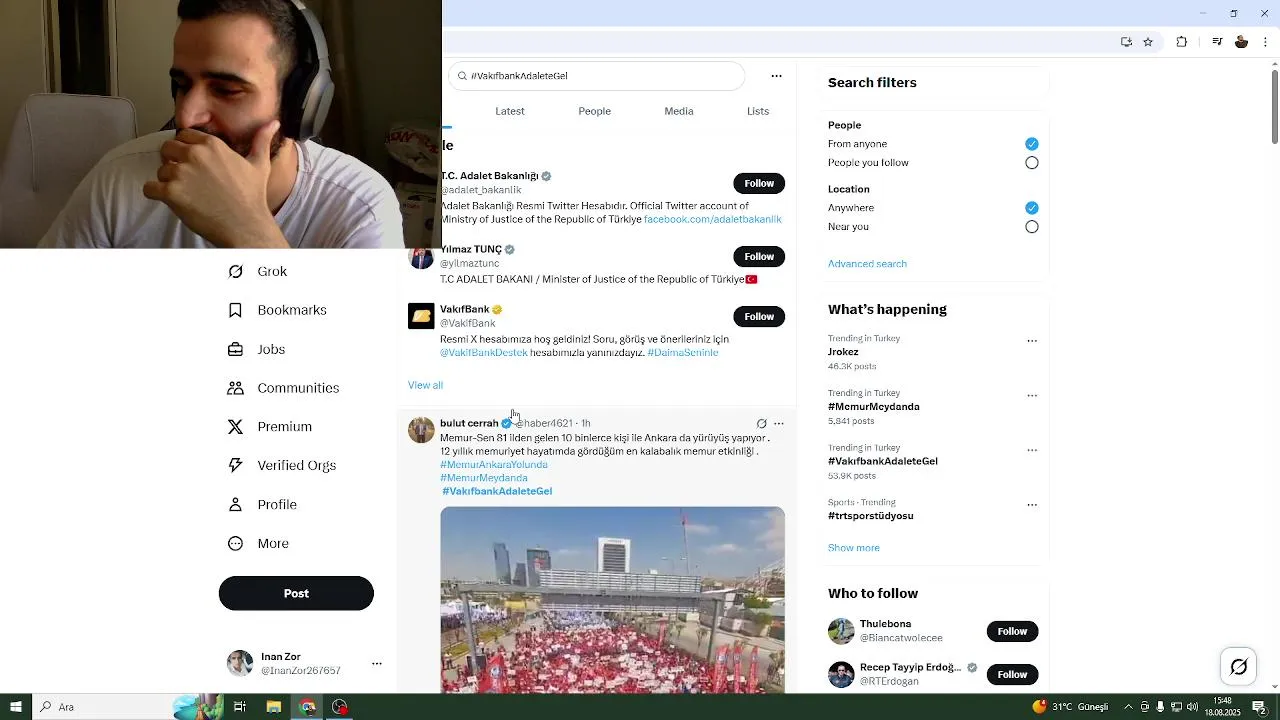
Task: Click View all people results
Action: pos(425,385)
